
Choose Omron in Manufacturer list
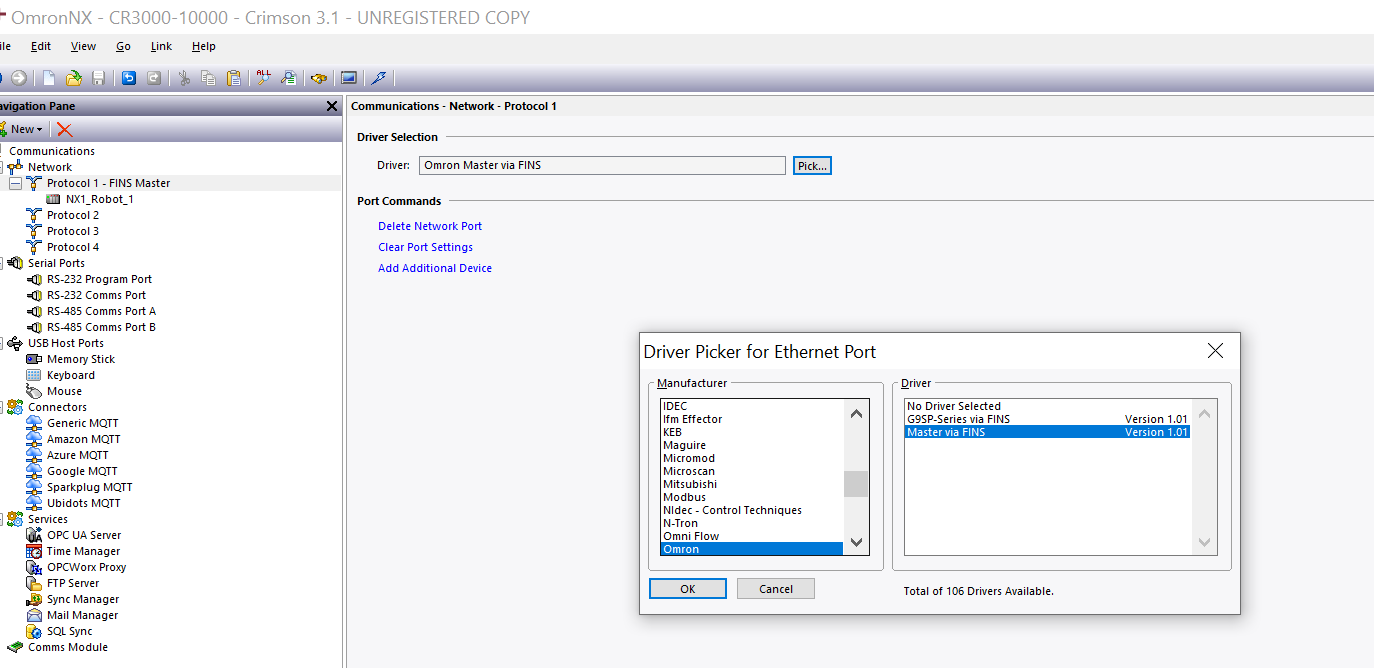pyautogui.click(x=752, y=549)
